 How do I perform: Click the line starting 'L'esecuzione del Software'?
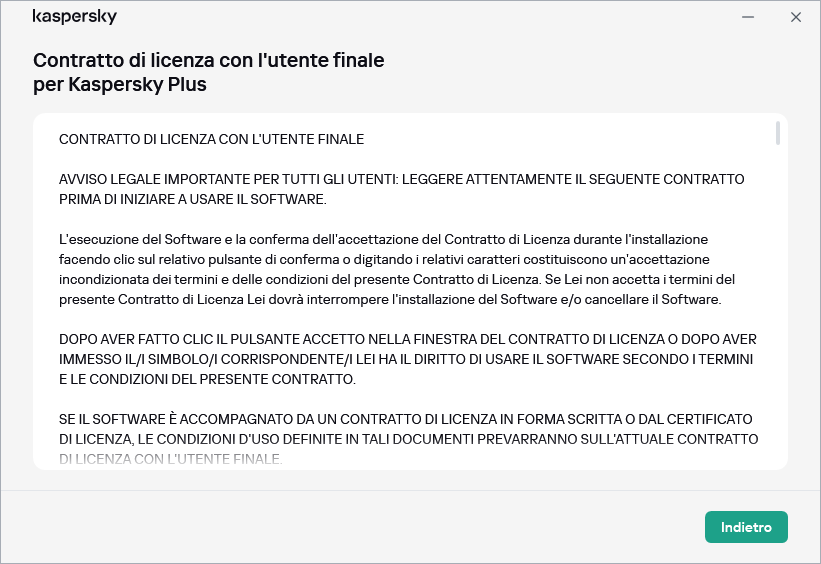pos(383,240)
